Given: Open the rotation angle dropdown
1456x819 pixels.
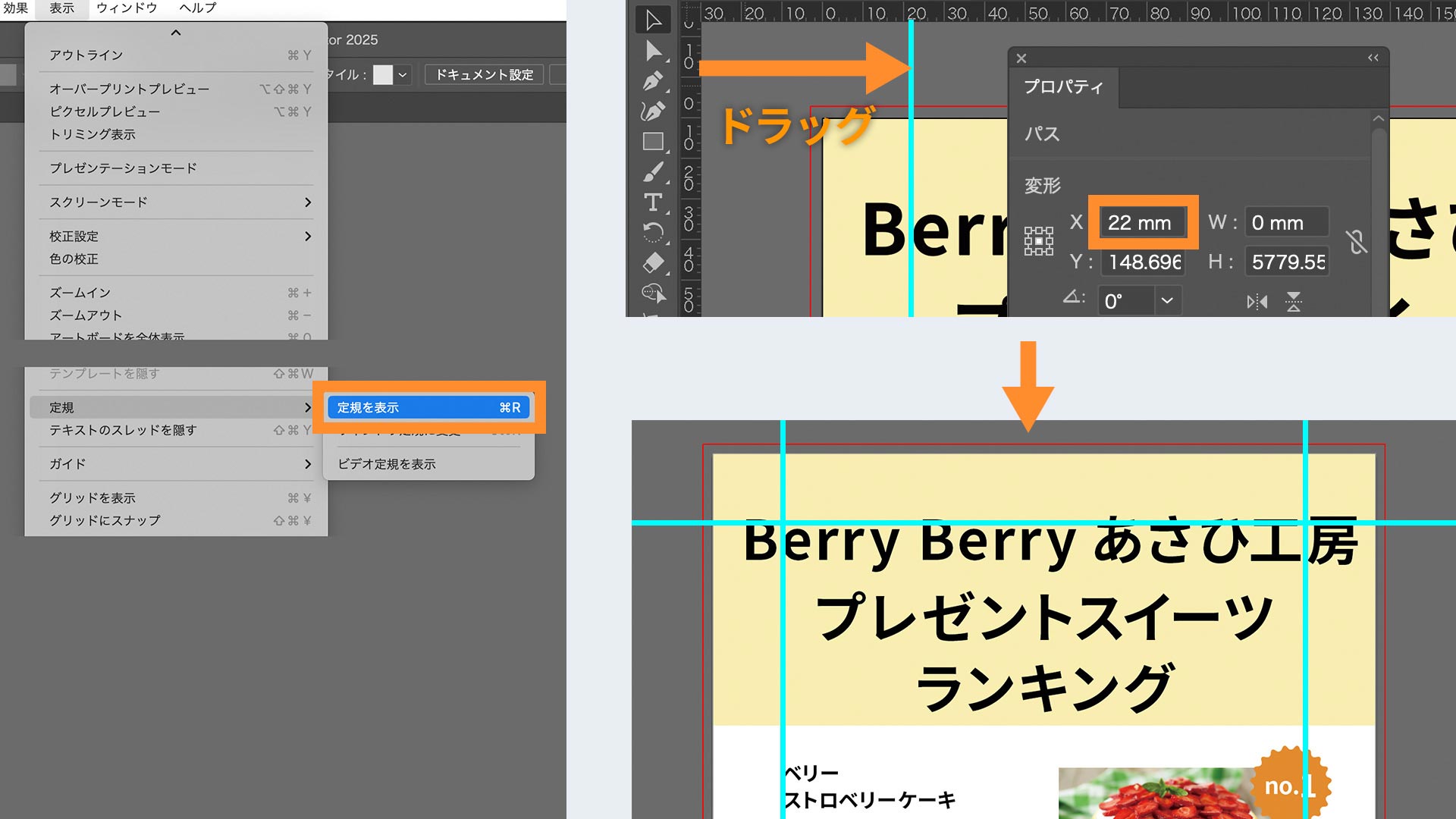Looking at the screenshot, I should pyautogui.click(x=1167, y=301).
